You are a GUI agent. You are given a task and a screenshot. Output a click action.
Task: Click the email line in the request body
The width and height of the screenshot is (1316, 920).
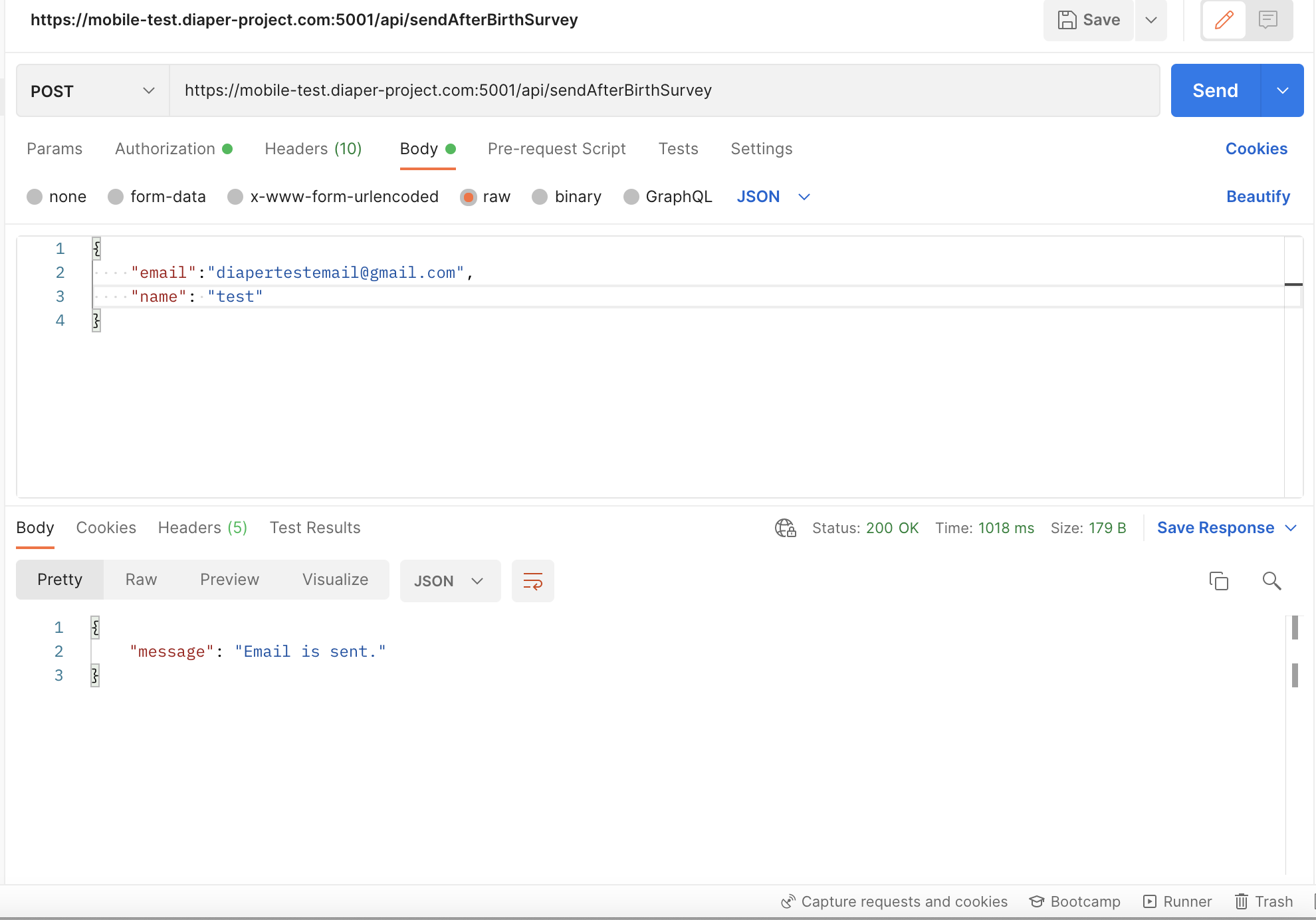click(x=302, y=273)
